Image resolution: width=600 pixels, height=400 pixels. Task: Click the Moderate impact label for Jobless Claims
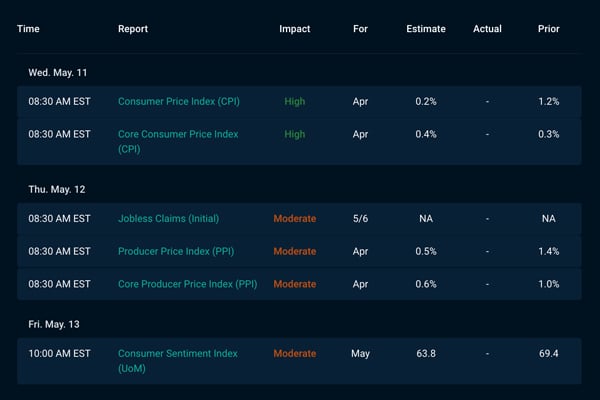pyautogui.click(x=295, y=219)
